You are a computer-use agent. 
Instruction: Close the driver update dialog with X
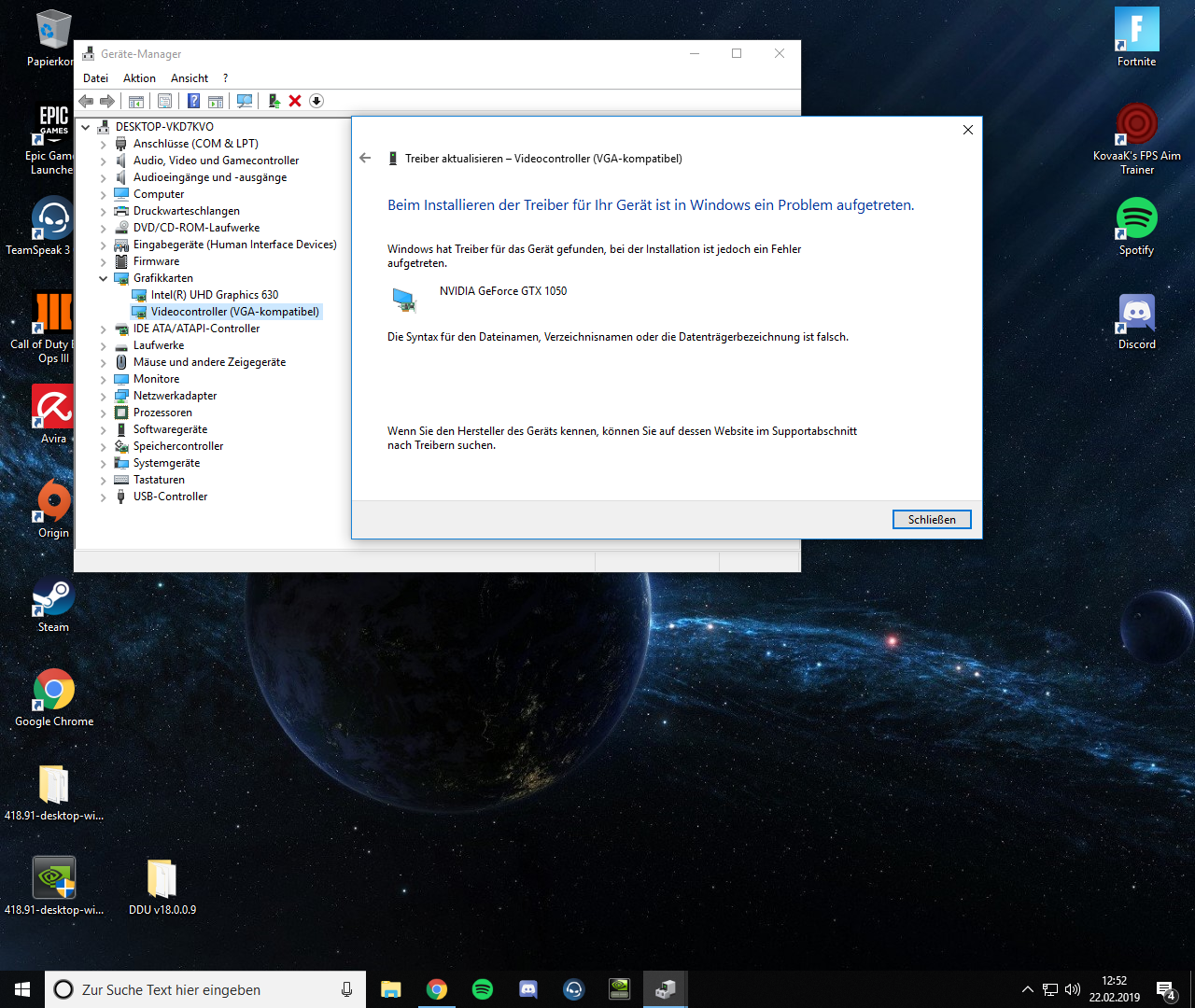(x=968, y=130)
